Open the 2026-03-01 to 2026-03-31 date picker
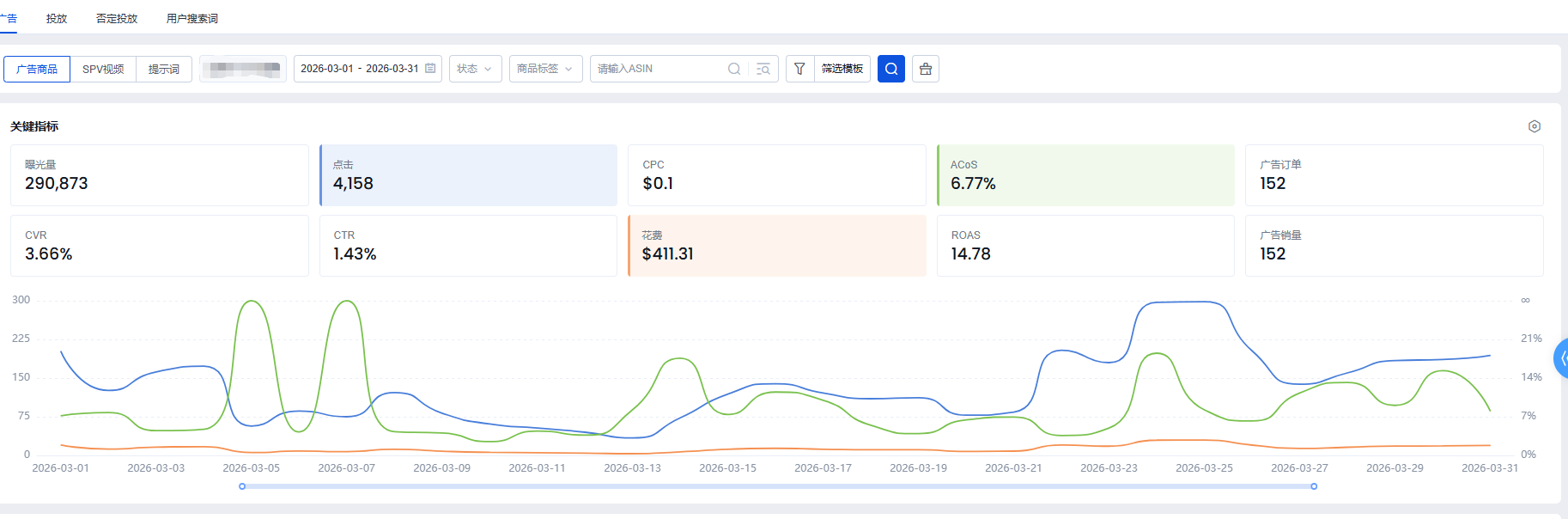 [360, 69]
